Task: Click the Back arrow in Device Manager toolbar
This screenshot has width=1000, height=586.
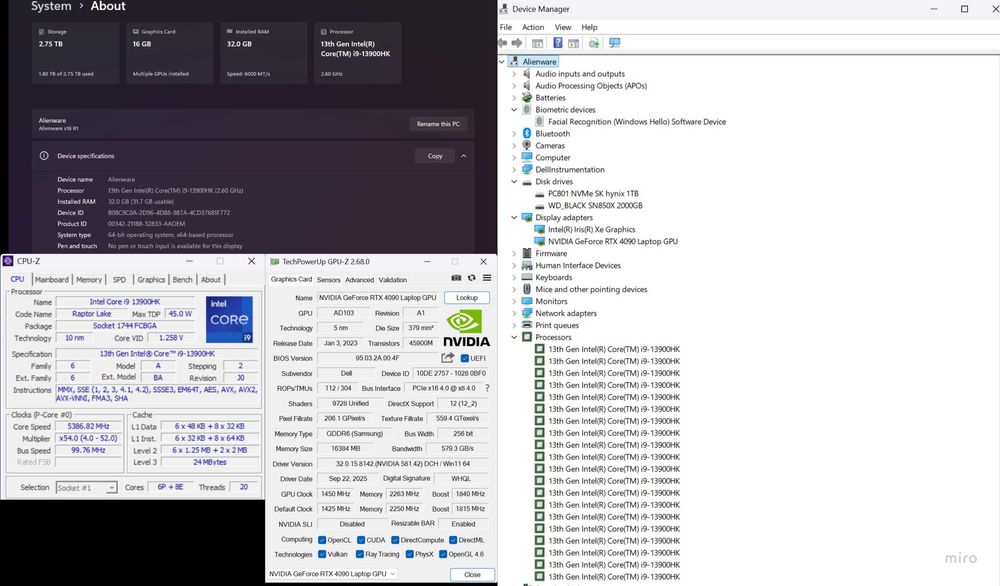Action: tap(503, 43)
